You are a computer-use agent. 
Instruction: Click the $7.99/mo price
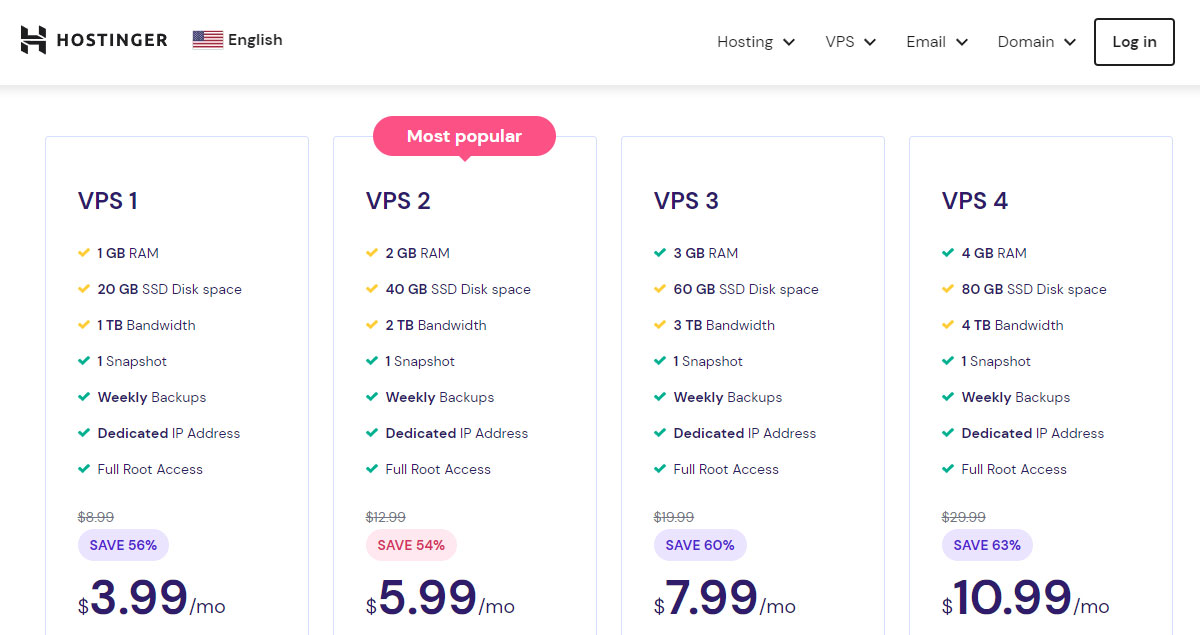pyautogui.click(x=725, y=598)
